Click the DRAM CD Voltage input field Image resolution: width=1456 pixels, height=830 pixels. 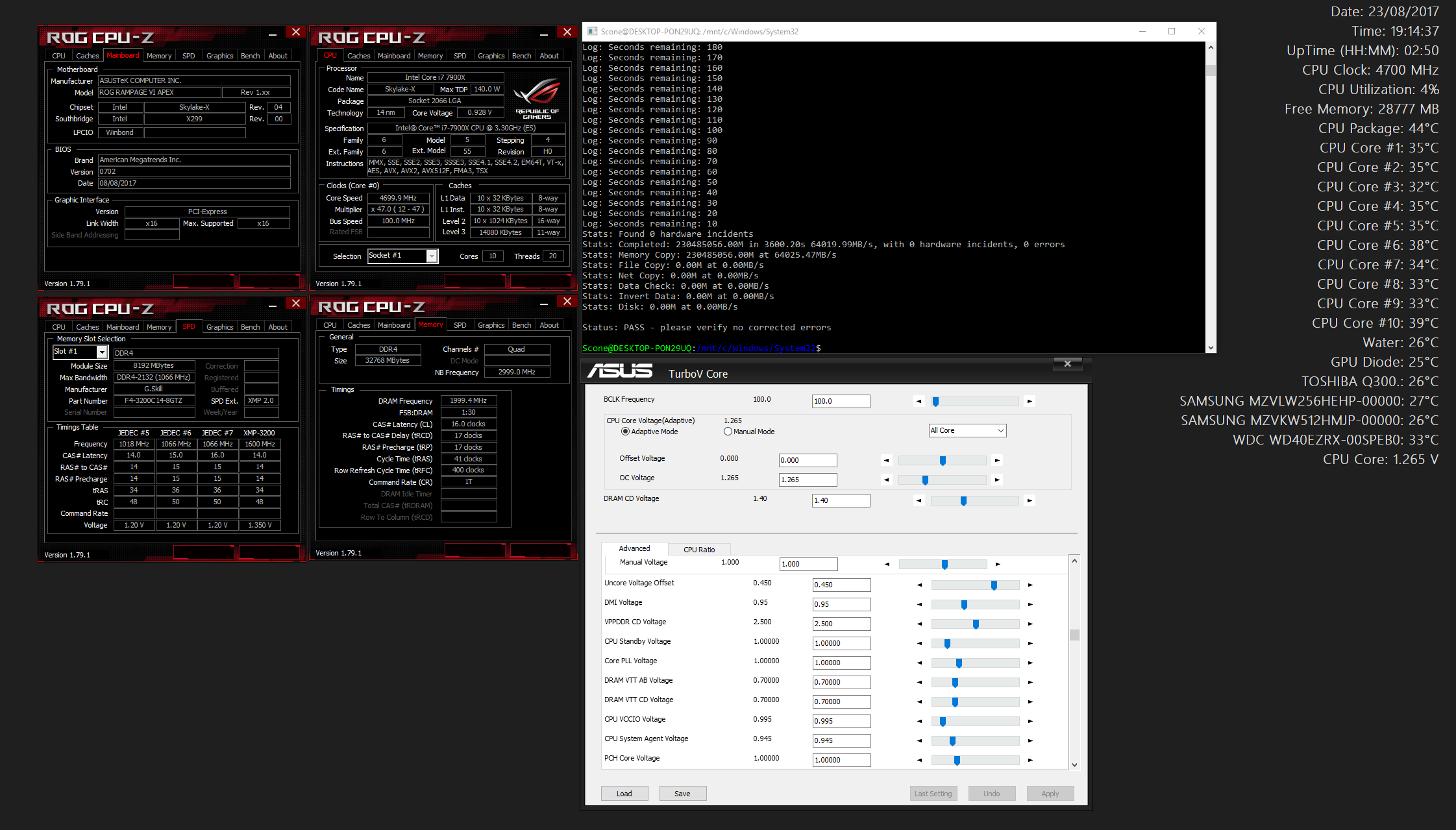841,500
